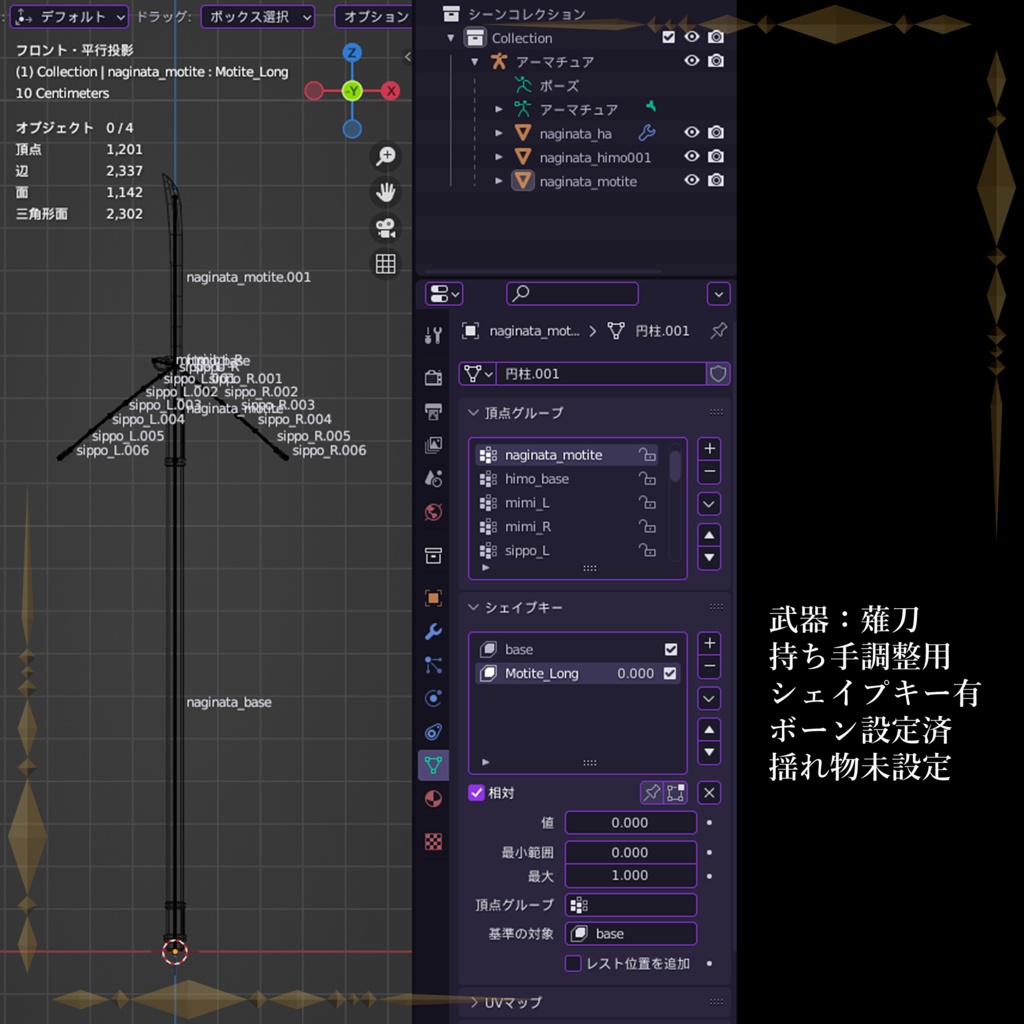1024x1024 pixels.
Task: Uncheck the 相対 relative checkbox
Action: (476, 793)
